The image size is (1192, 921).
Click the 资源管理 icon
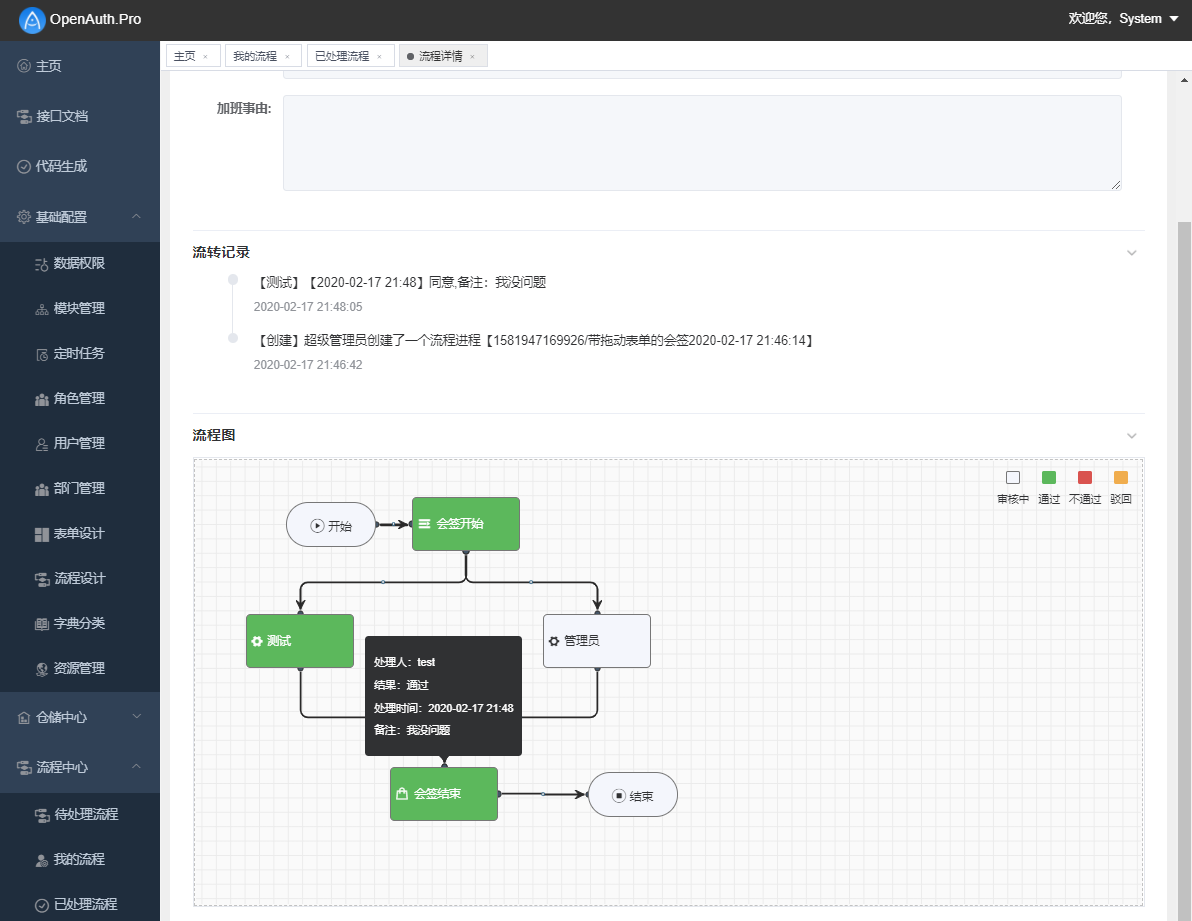pyautogui.click(x=42, y=669)
